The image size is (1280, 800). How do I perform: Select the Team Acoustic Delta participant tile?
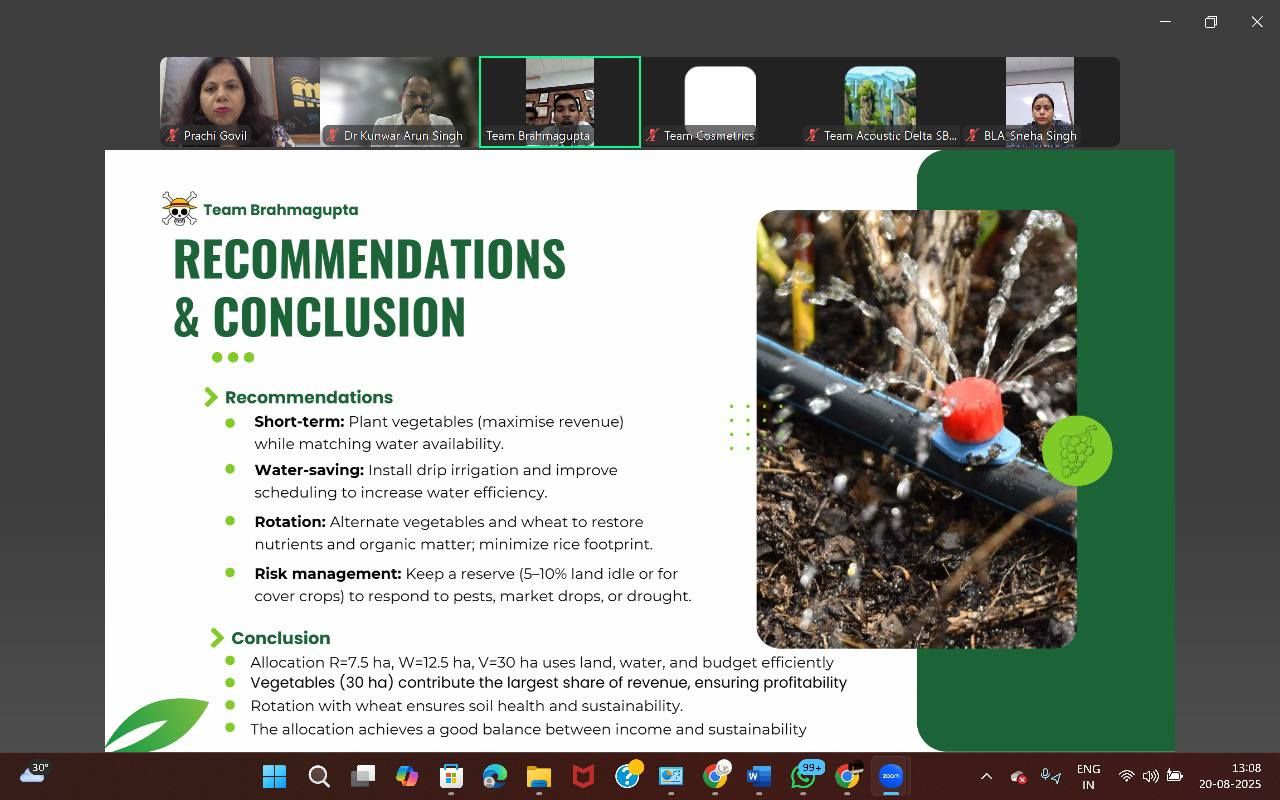[x=880, y=102]
